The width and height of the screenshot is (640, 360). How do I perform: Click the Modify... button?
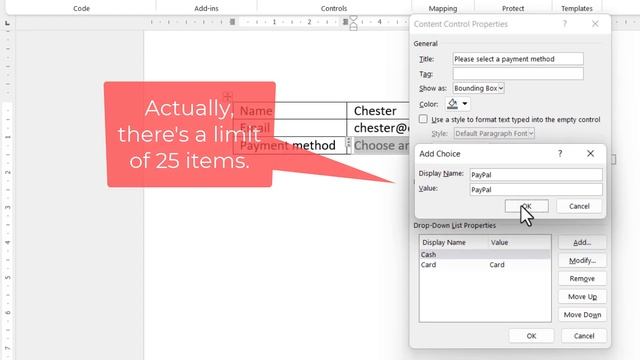click(x=582, y=260)
